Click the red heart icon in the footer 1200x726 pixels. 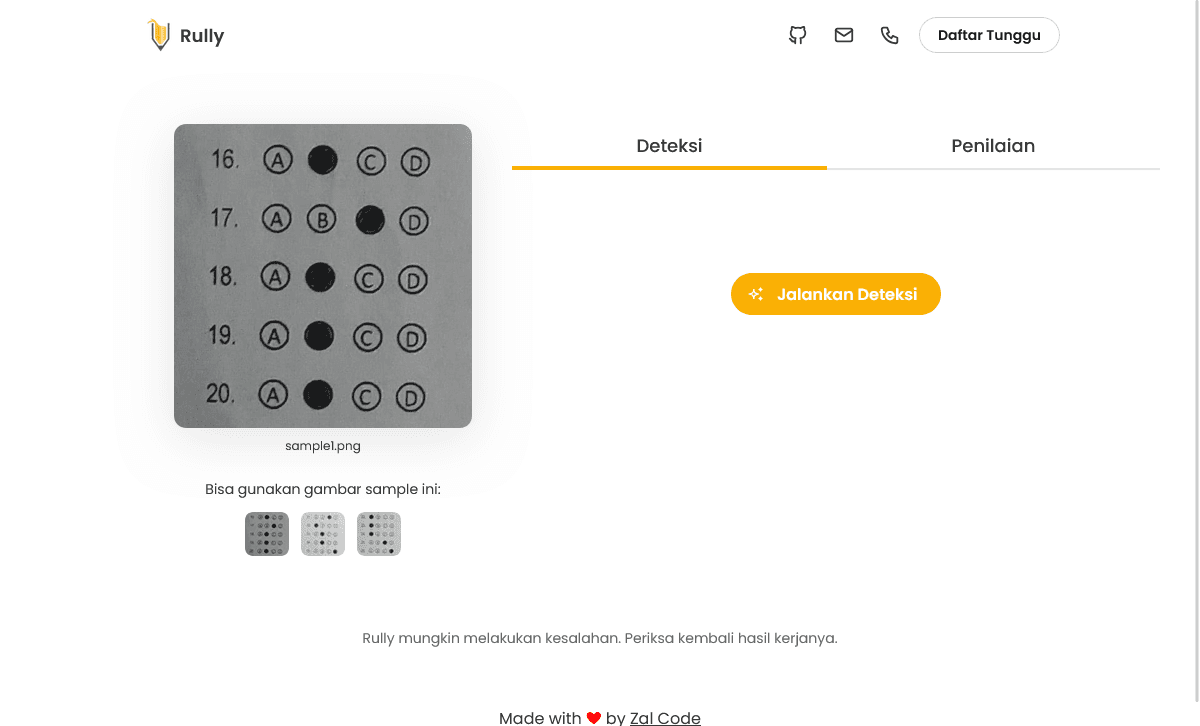(x=593, y=717)
